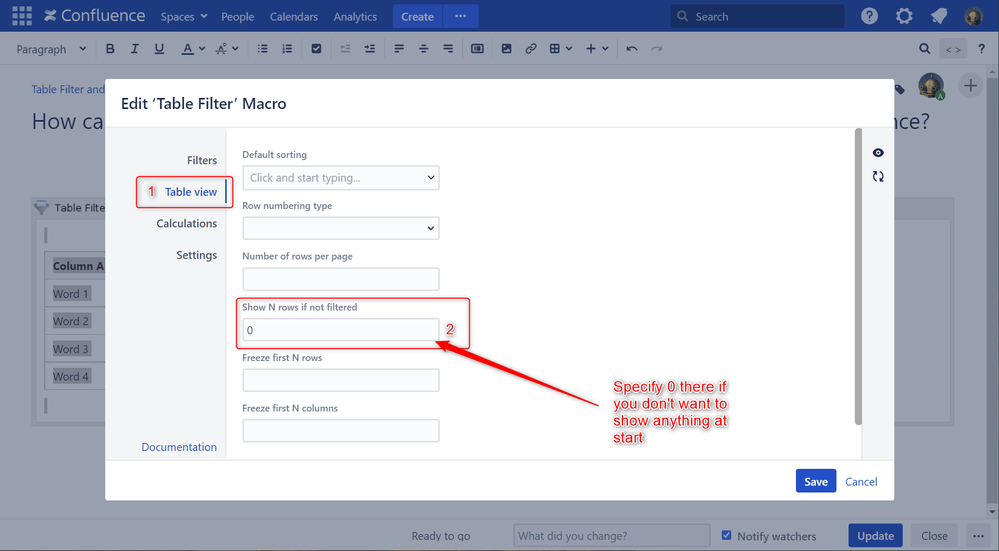
Task: Click the Confluence logo
Action: (x=94, y=16)
